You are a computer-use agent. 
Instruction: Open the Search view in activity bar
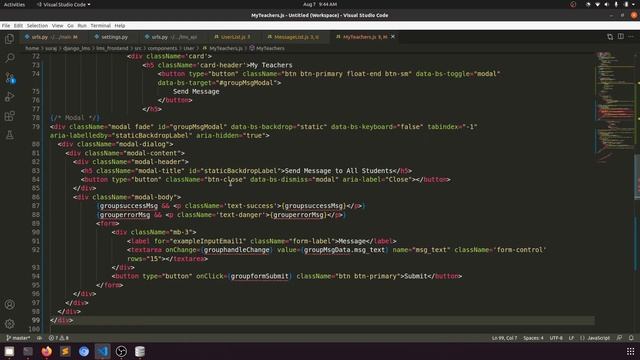click(x=9, y=58)
